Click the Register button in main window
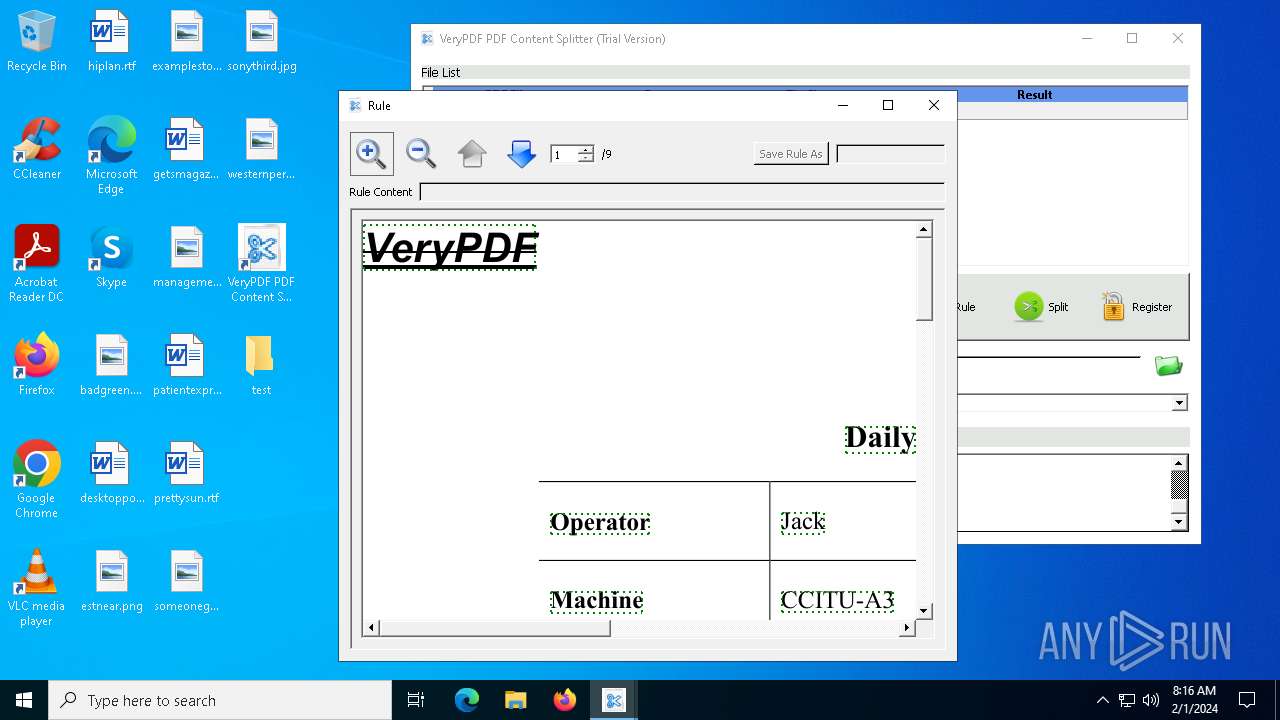Image resolution: width=1280 pixels, height=720 pixels. coord(1136,307)
